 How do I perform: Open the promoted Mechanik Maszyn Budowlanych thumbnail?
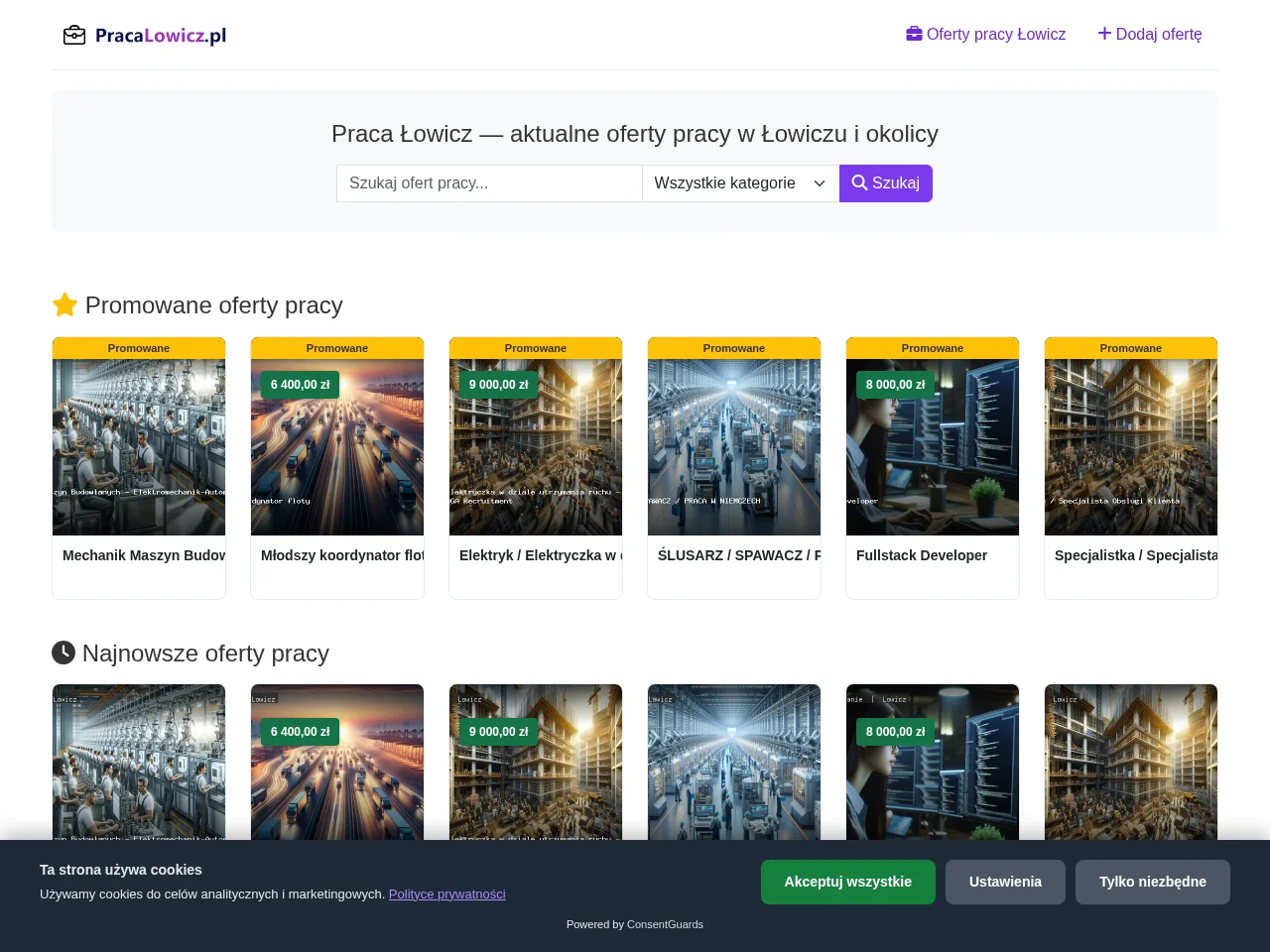139,447
